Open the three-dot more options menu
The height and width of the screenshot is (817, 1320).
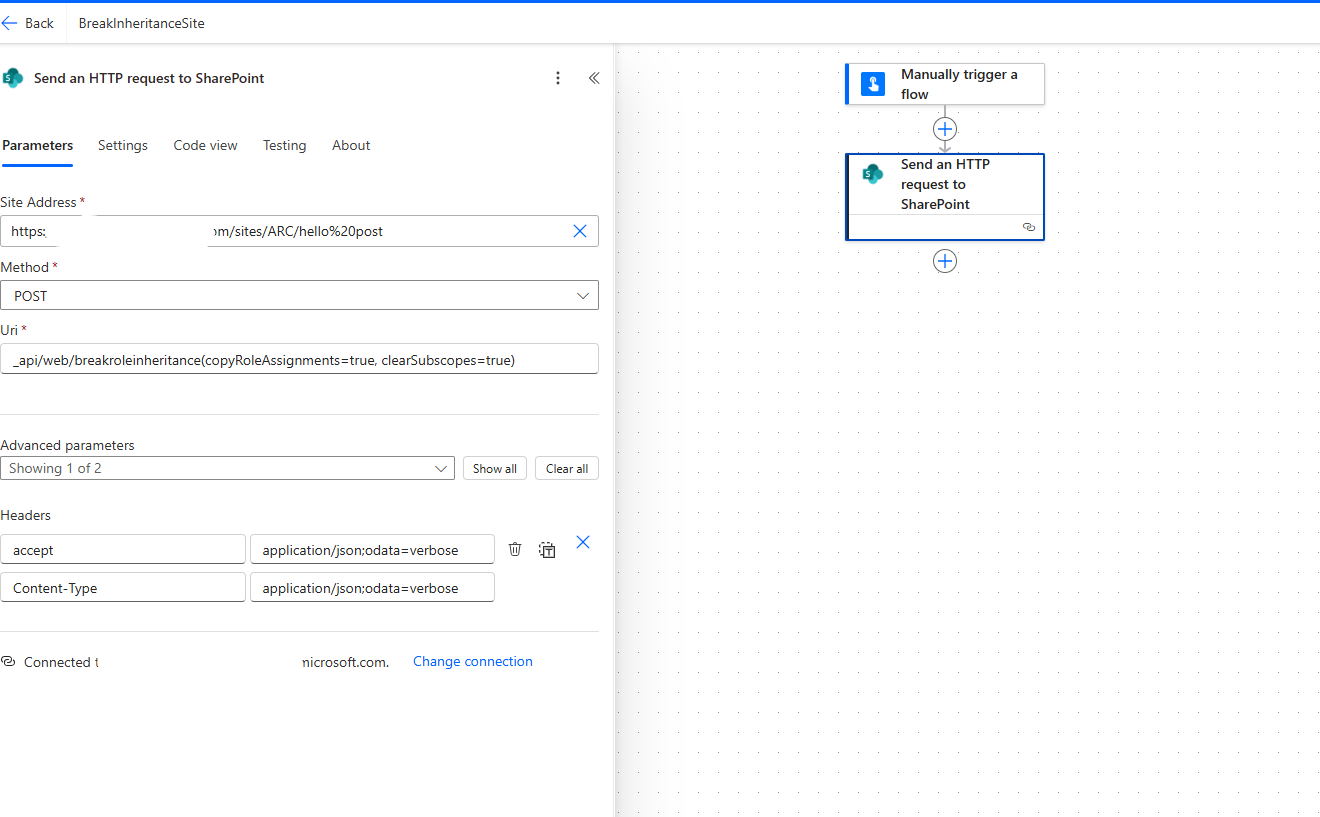tap(558, 78)
